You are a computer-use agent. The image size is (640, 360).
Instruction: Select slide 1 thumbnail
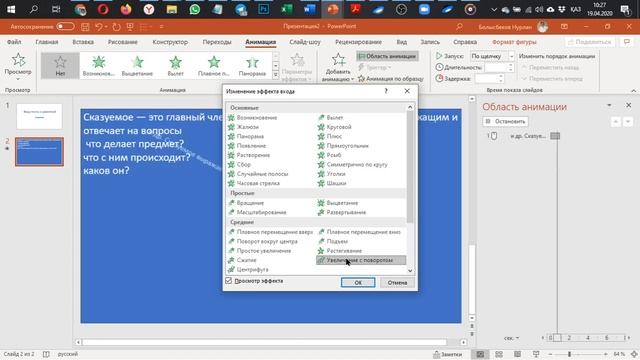tap(39, 116)
